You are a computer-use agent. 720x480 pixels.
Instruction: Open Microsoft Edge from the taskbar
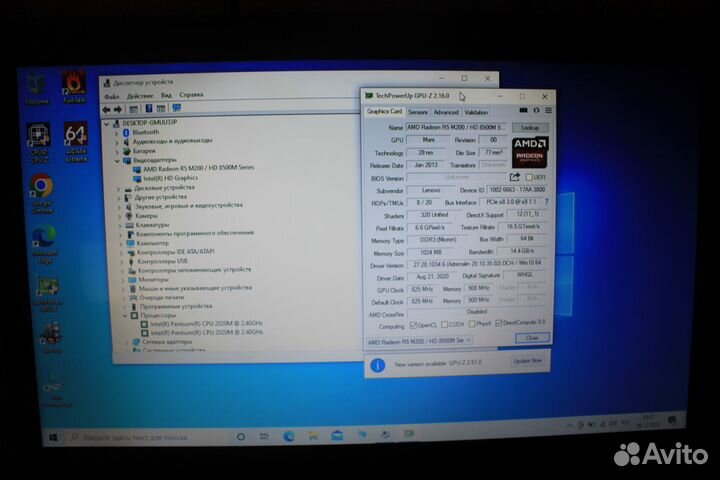coord(289,436)
